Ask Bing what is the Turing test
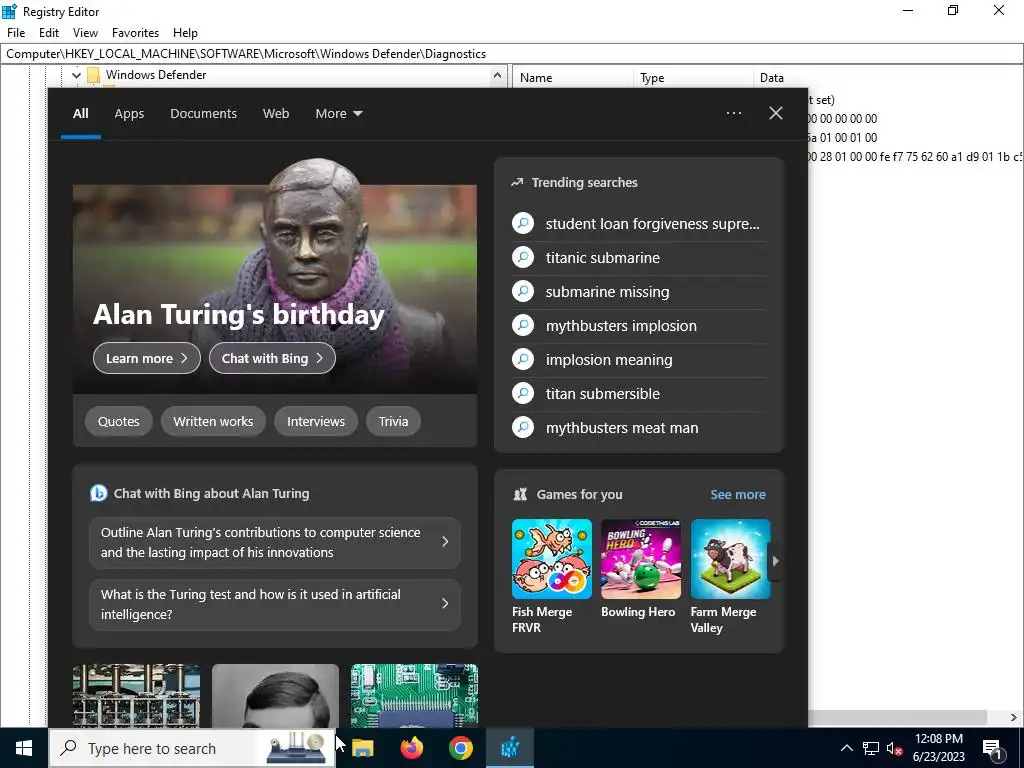Viewport: 1024px width, 768px height. tap(275, 605)
